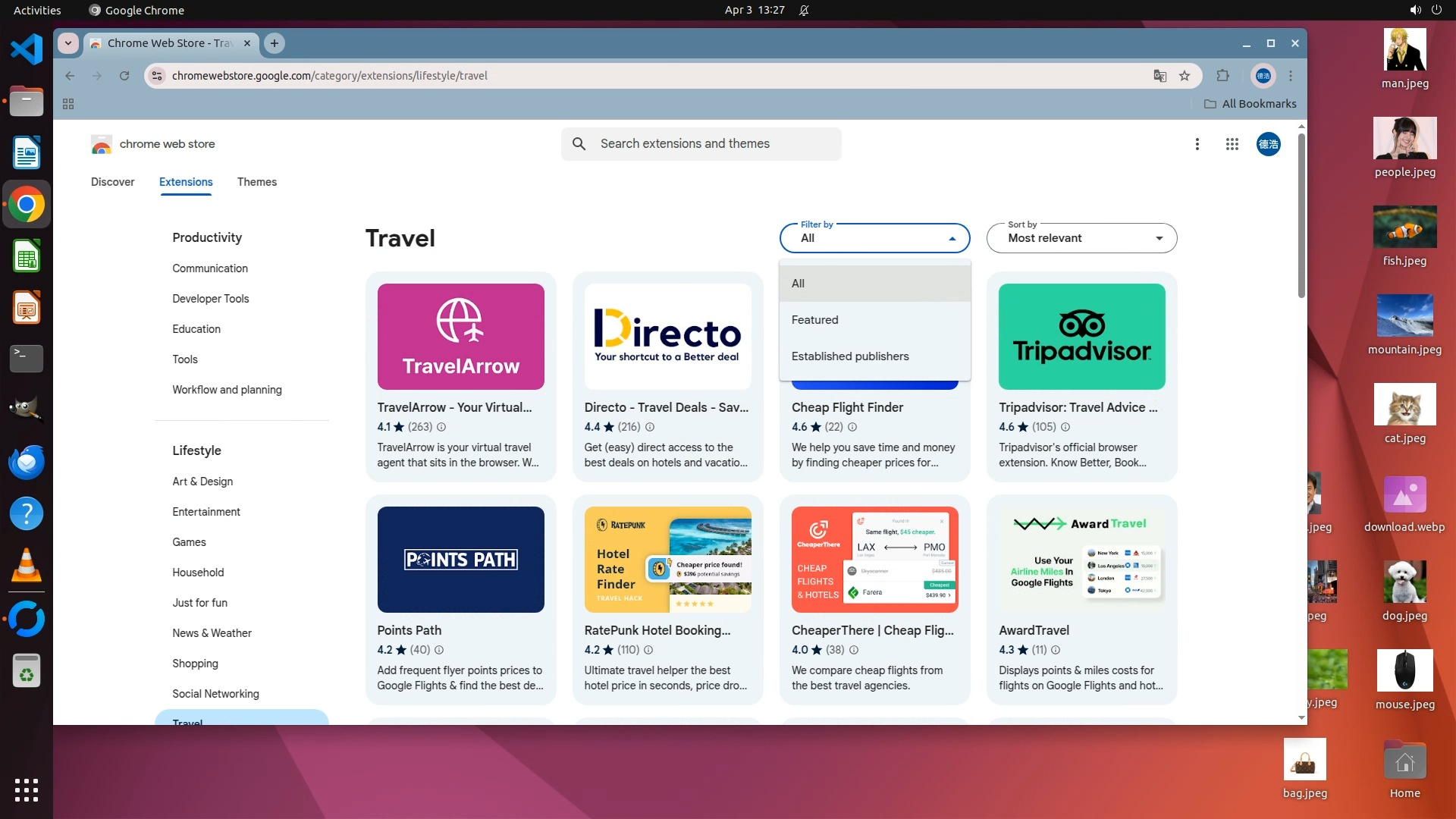Bookmark this page with the star icon
1456x819 pixels.
1185,76
